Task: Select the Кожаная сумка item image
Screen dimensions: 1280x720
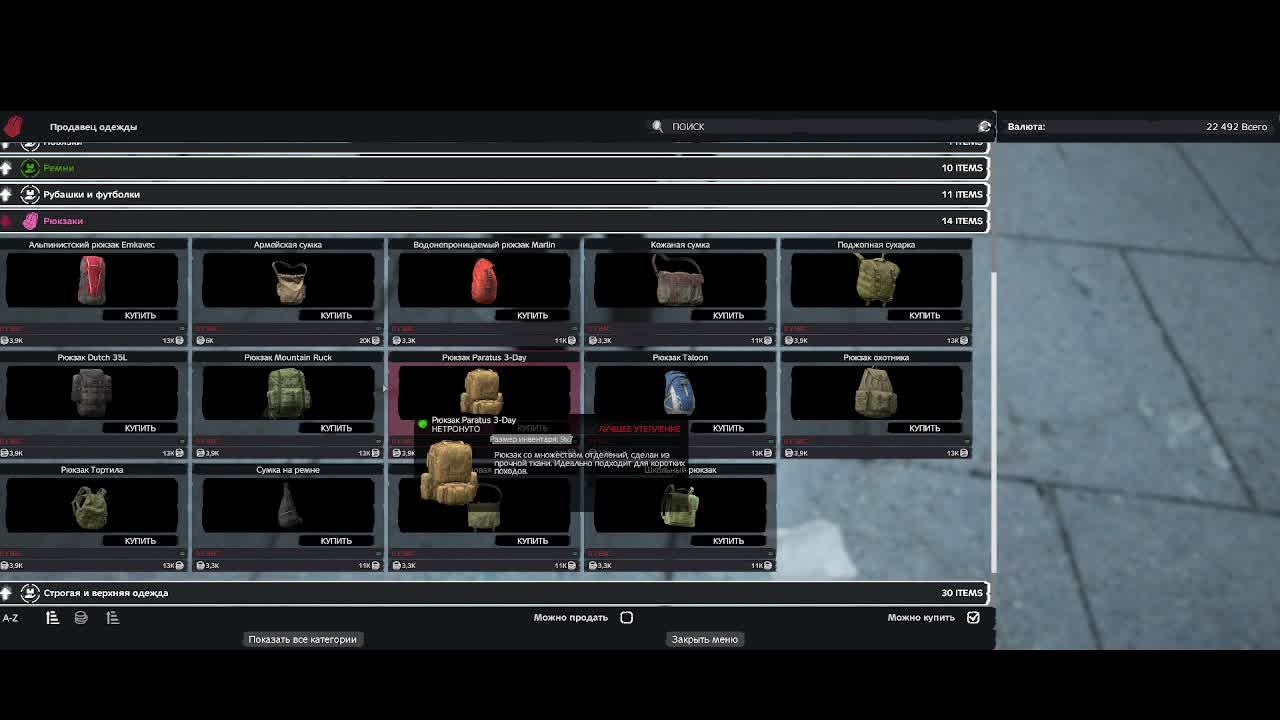Action: click(x=680, y=279)
